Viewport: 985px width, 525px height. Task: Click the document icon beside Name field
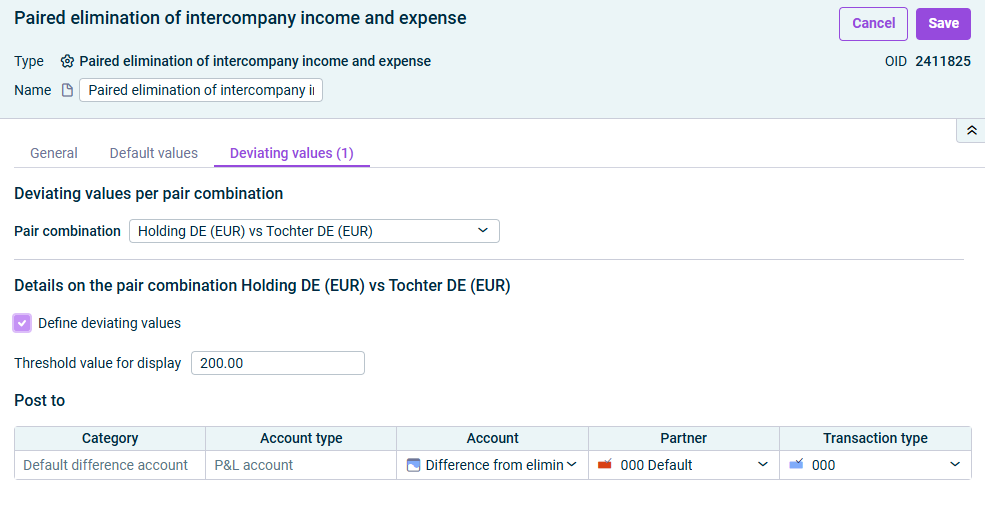(x=67, y=90)
